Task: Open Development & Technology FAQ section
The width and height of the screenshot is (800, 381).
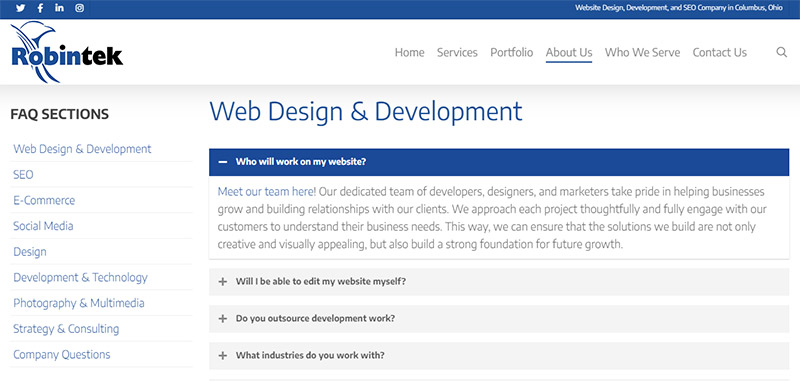Action: tap(80, 277)
